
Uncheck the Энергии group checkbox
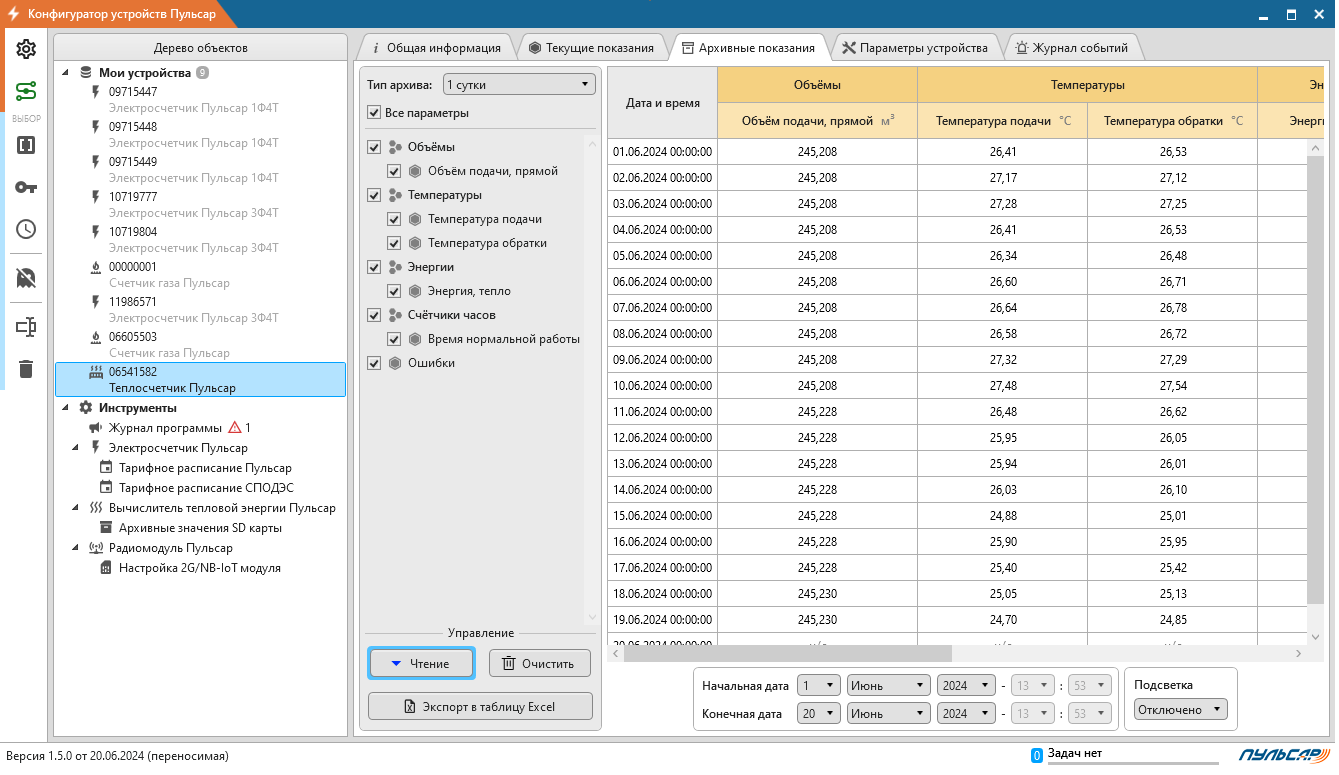(374, 267)
